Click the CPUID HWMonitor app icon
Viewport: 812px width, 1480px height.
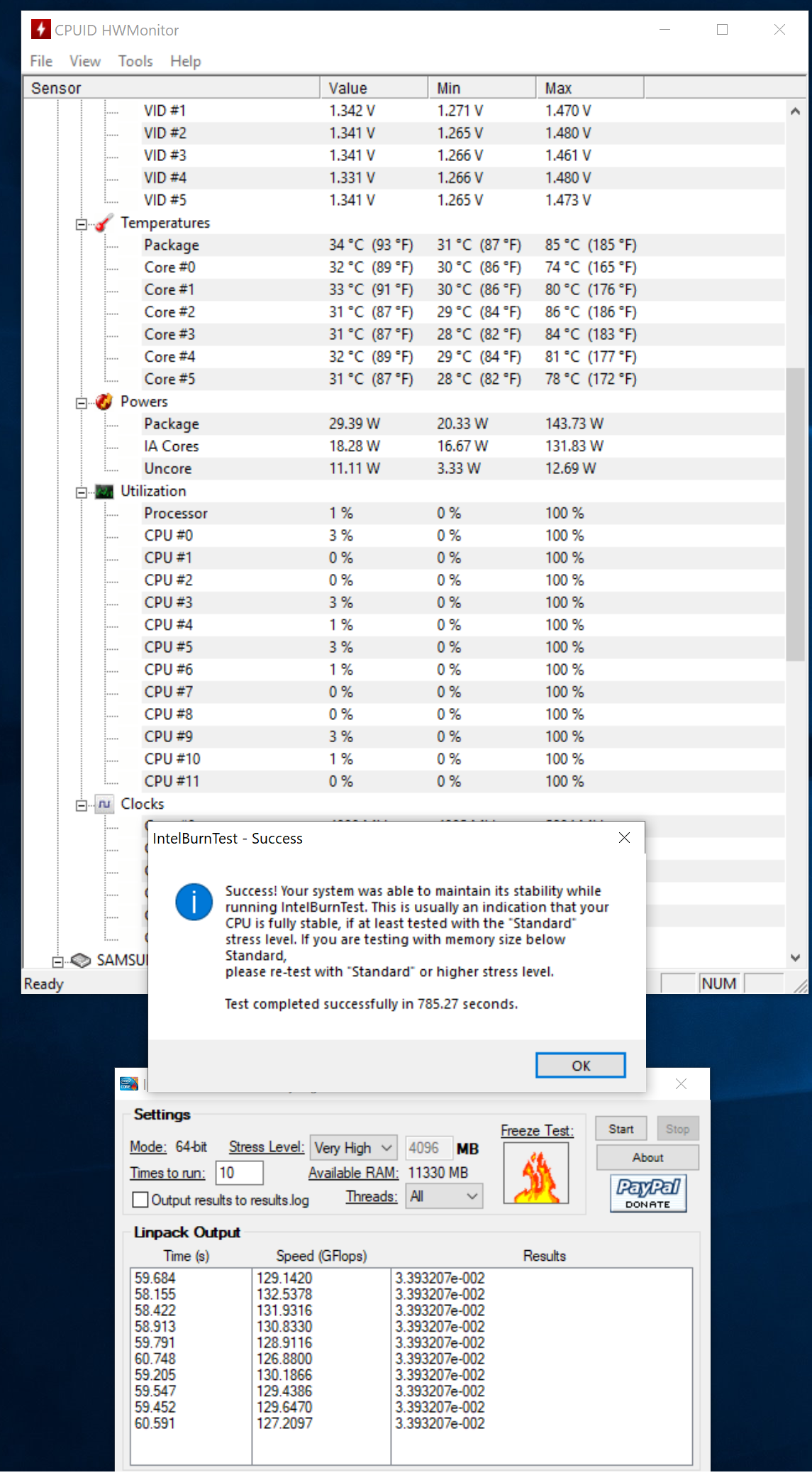click(x=40, y=29)
